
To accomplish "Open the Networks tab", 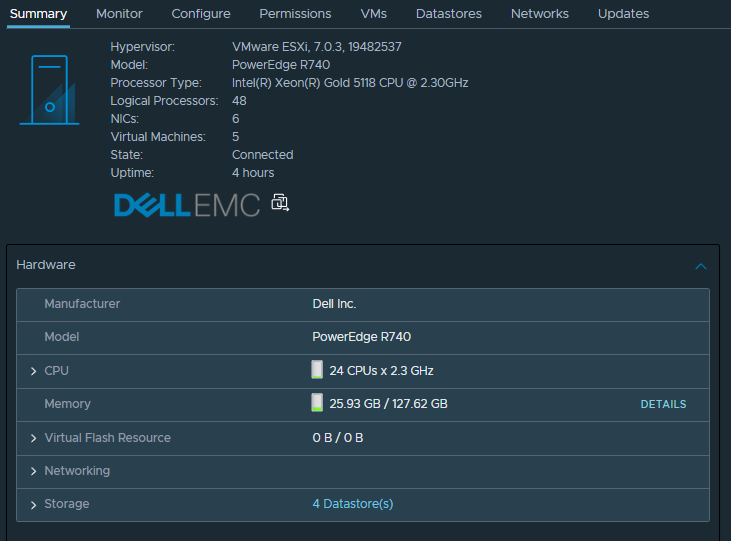I will point(540,14).
